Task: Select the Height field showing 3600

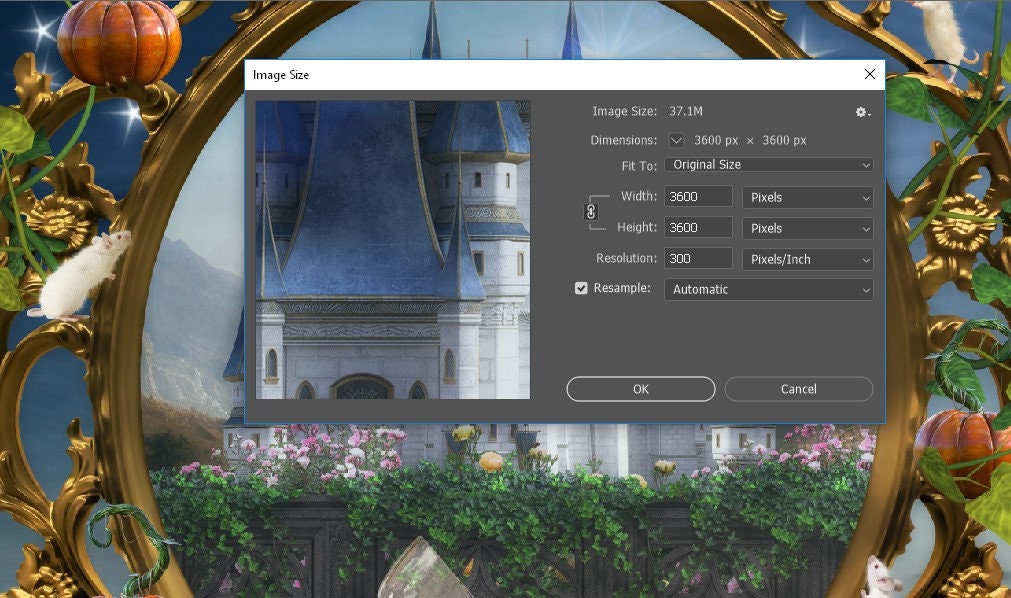Action: pyautogui.click(x=697, y=227)
